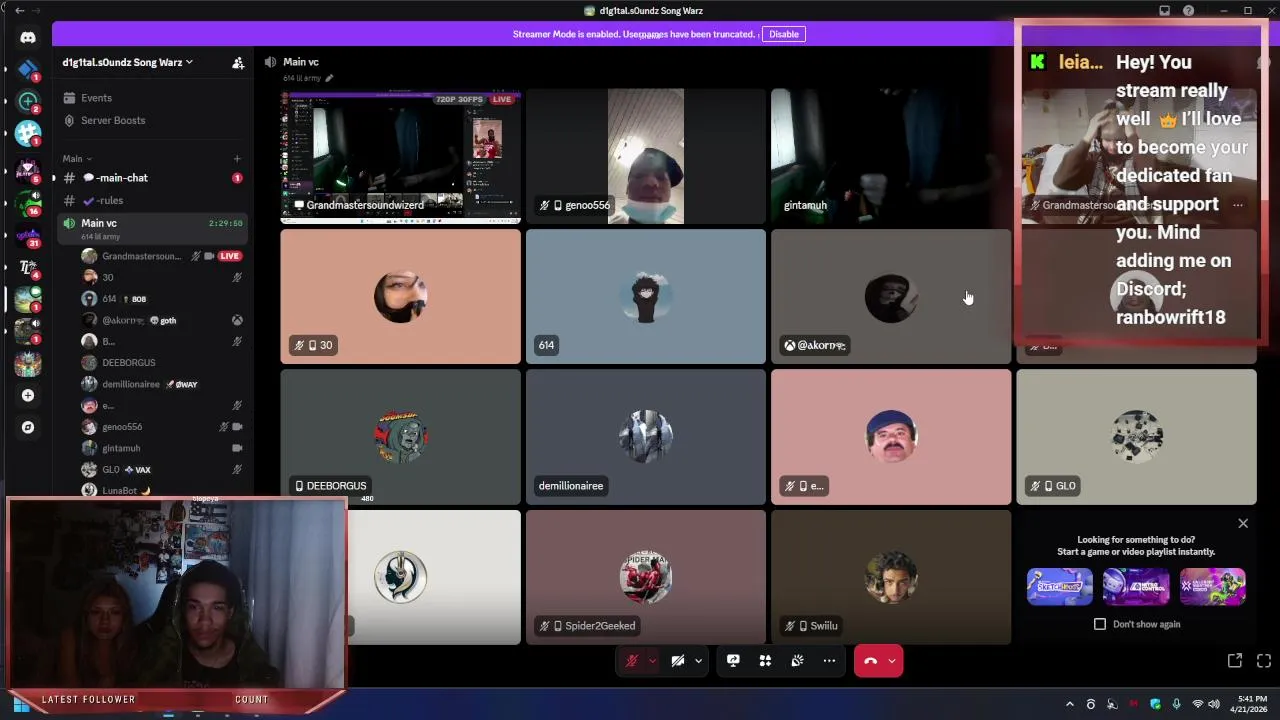Image resolution: width=1280 pixels, height=720 pixels.
Task: Select the GLO call tile
Action: click(1136, 437)
